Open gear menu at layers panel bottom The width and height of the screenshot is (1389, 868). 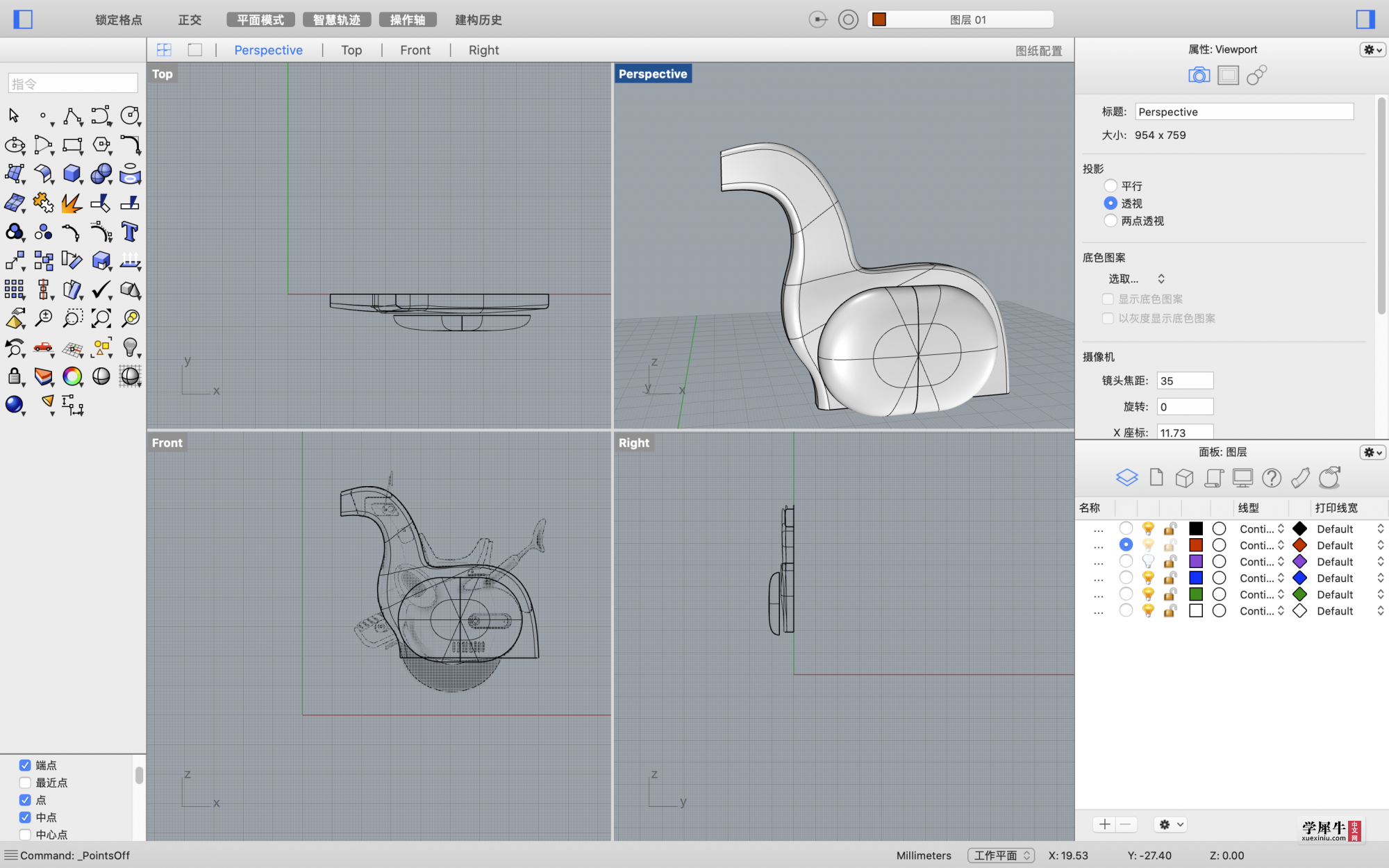tap(1170, 824)
